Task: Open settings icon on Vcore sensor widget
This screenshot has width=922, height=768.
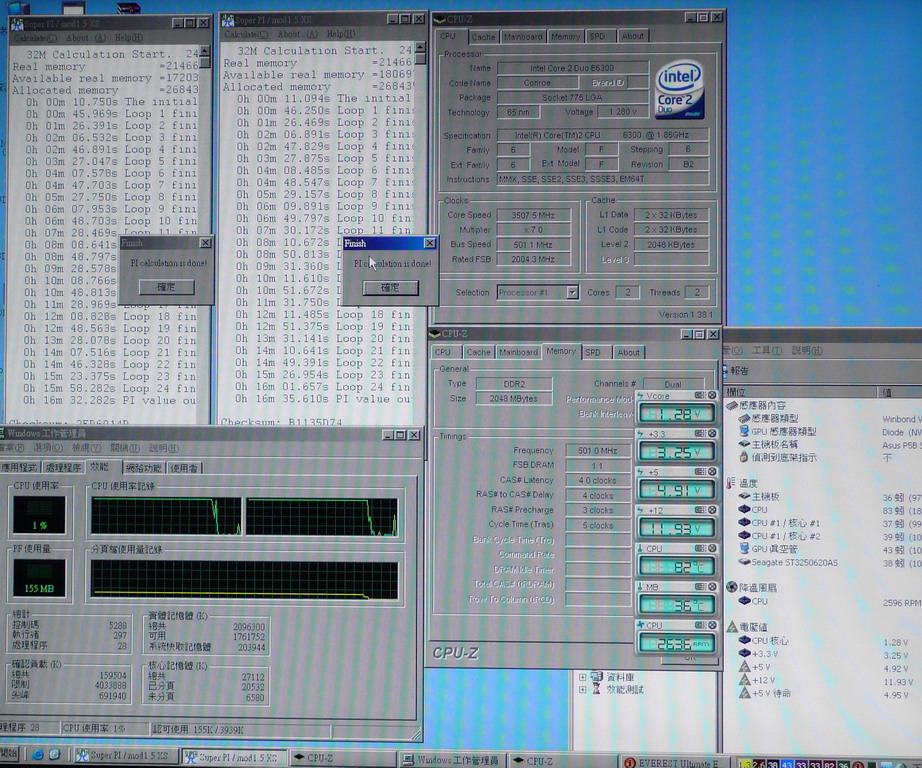Action: click(700, 395)
